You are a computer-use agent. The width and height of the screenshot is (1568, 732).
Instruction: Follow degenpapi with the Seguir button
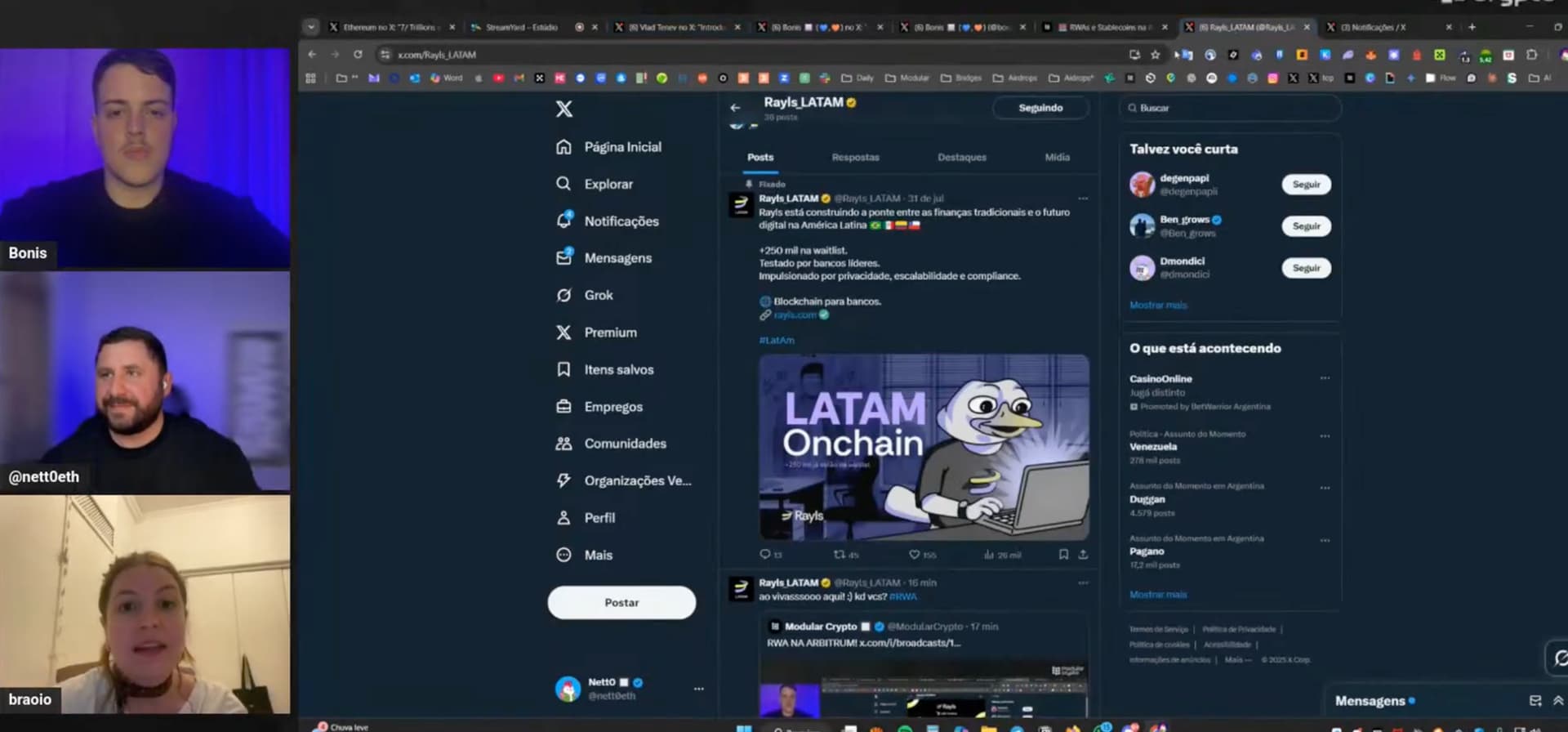click(1306, 184)
